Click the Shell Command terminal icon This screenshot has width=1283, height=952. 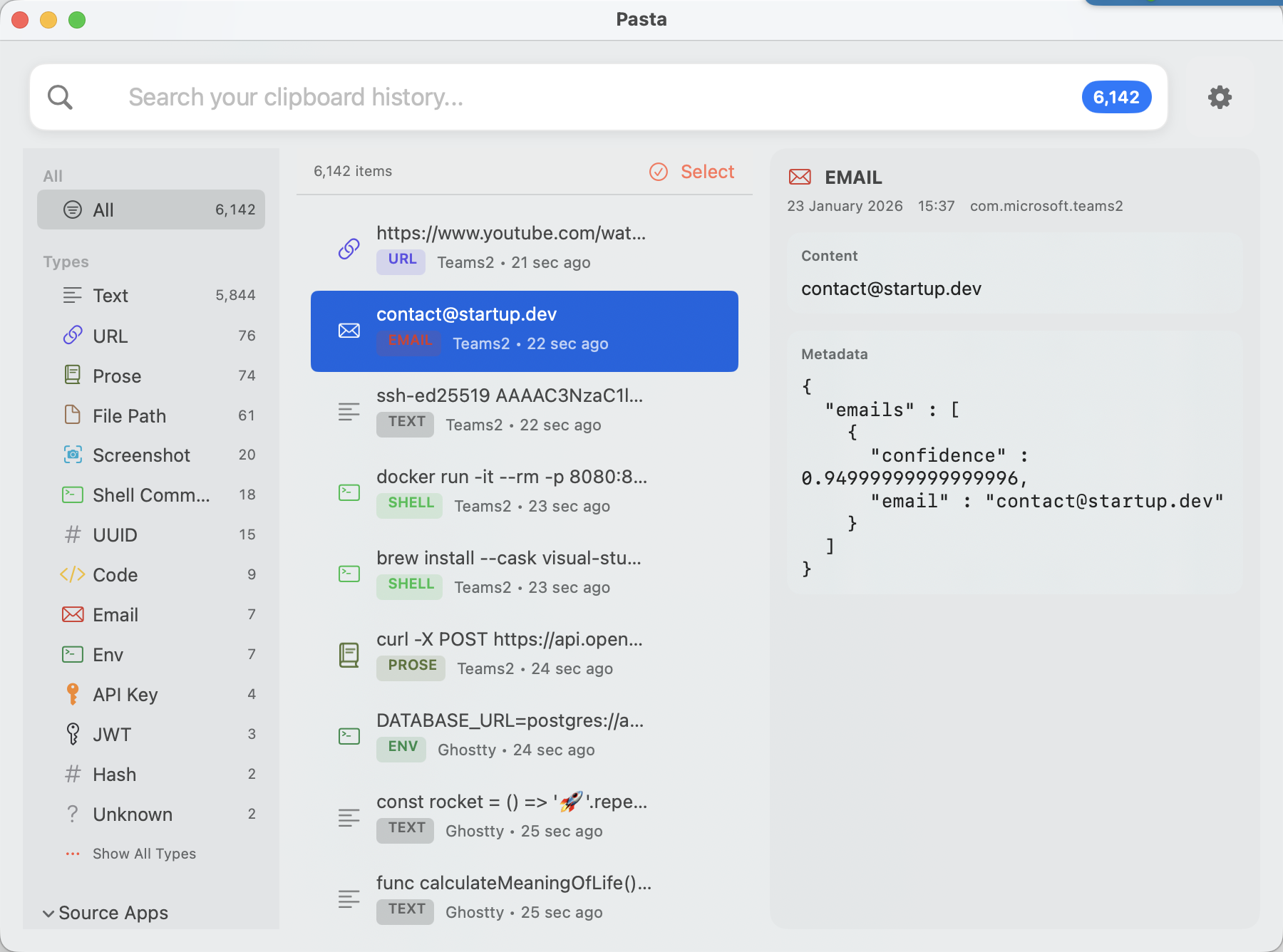[73, 495]
